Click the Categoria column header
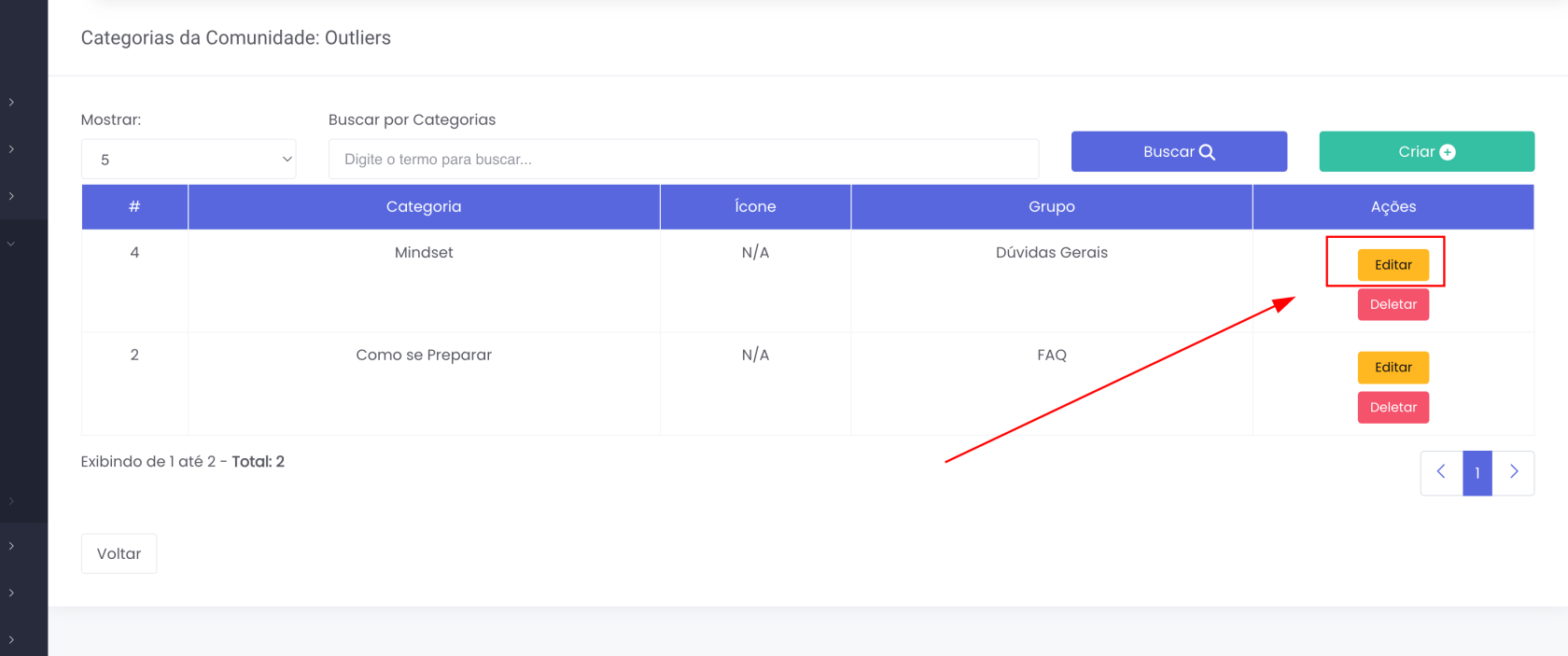Image resolution: width=1568 pixels, height=656 pixels. 424,206
